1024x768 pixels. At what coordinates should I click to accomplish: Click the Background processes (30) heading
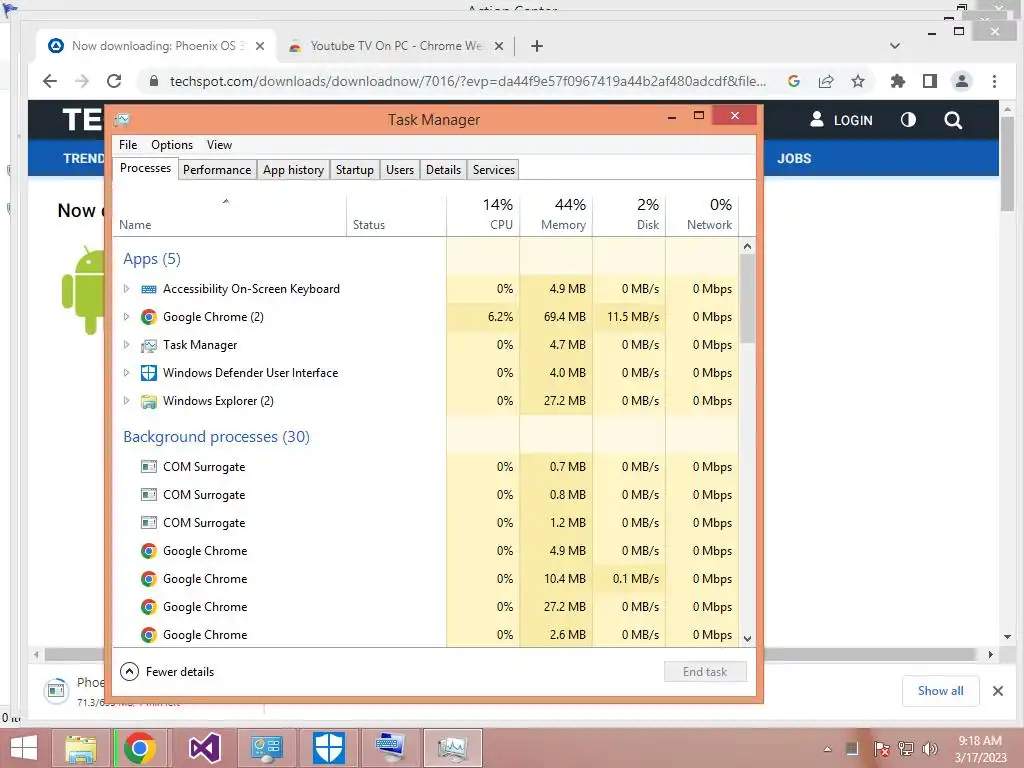click(x=217, y=436)
